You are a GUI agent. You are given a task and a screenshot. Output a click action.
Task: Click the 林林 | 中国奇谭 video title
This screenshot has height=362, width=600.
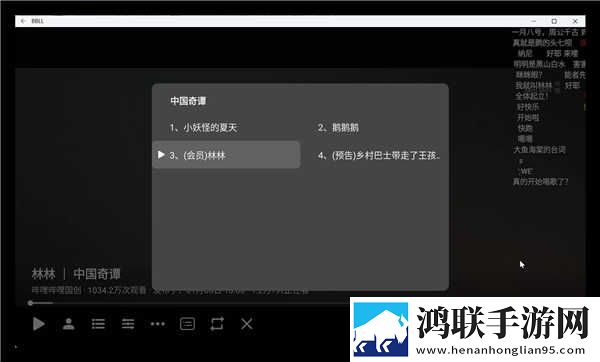(x=76, y=274)
